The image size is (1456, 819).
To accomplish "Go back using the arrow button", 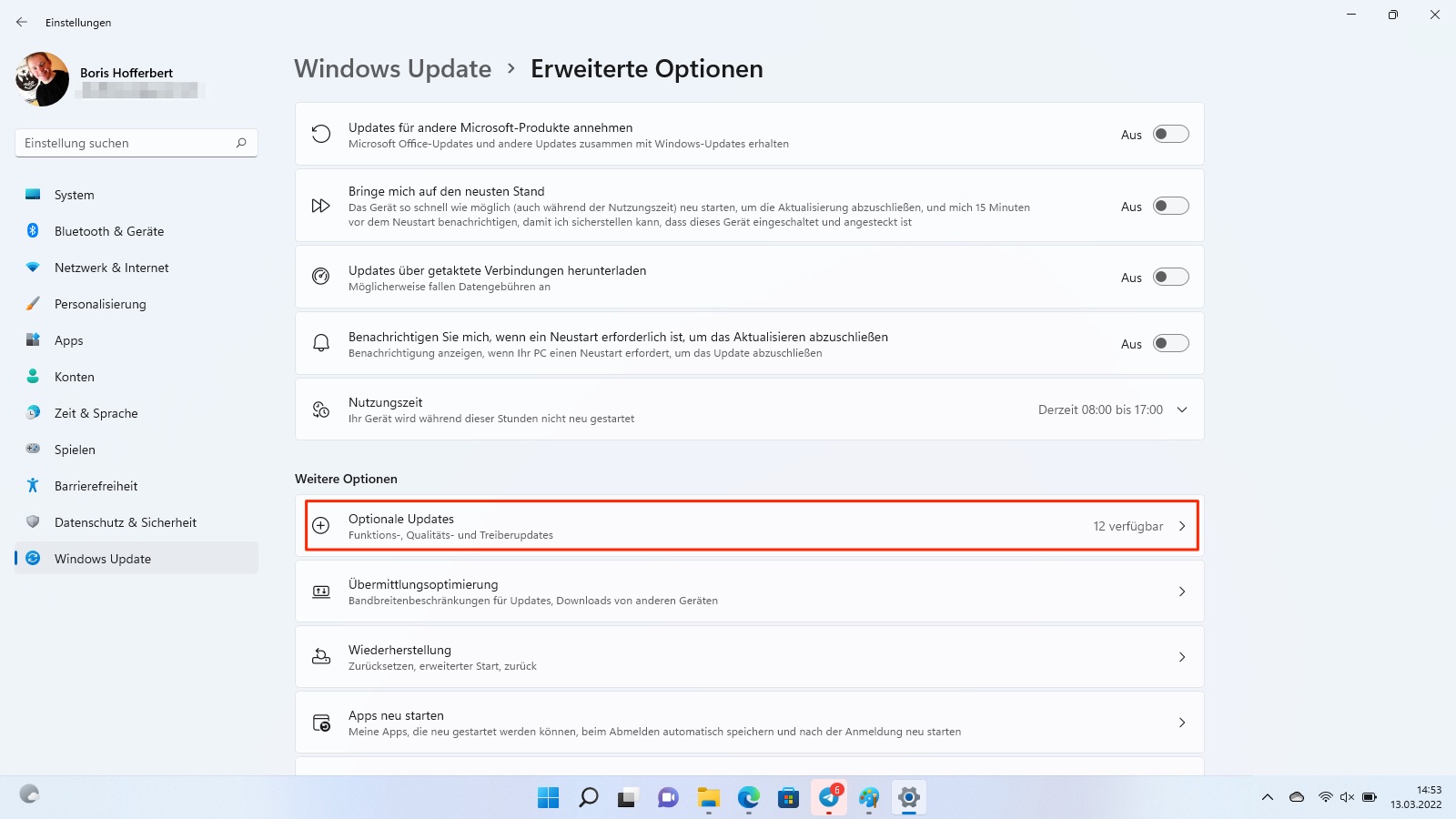I will tap(22, 22).
